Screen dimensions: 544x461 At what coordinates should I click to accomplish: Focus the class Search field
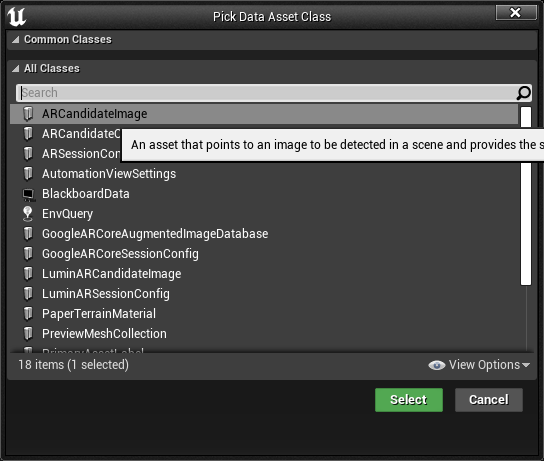click(267, 93)
